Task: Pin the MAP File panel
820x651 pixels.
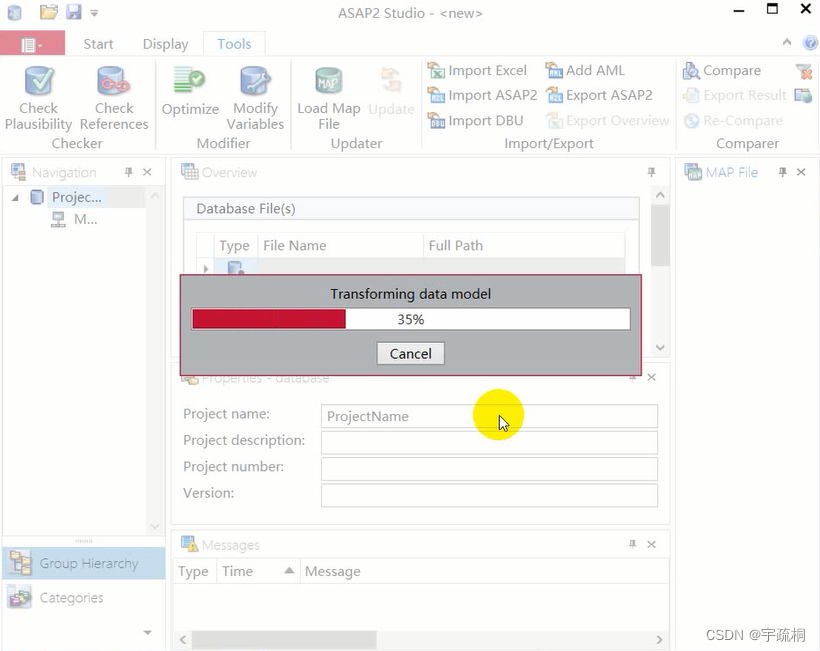Action: coord(782,172)
